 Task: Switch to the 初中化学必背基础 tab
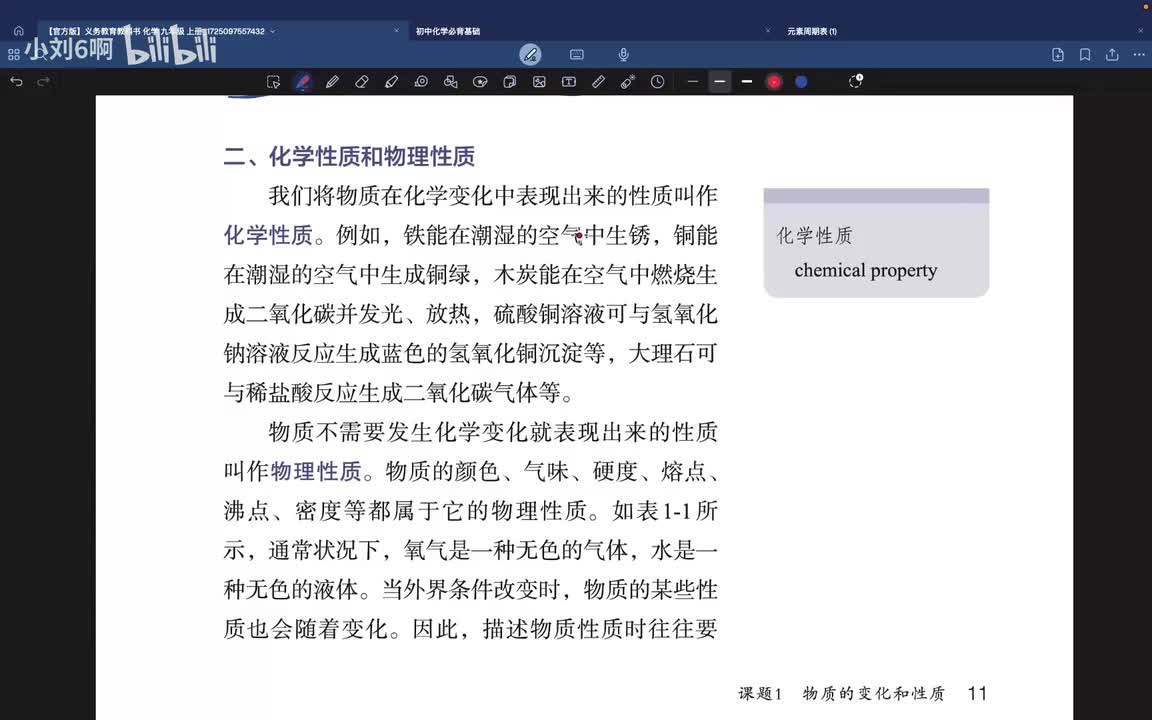point(447,31)
